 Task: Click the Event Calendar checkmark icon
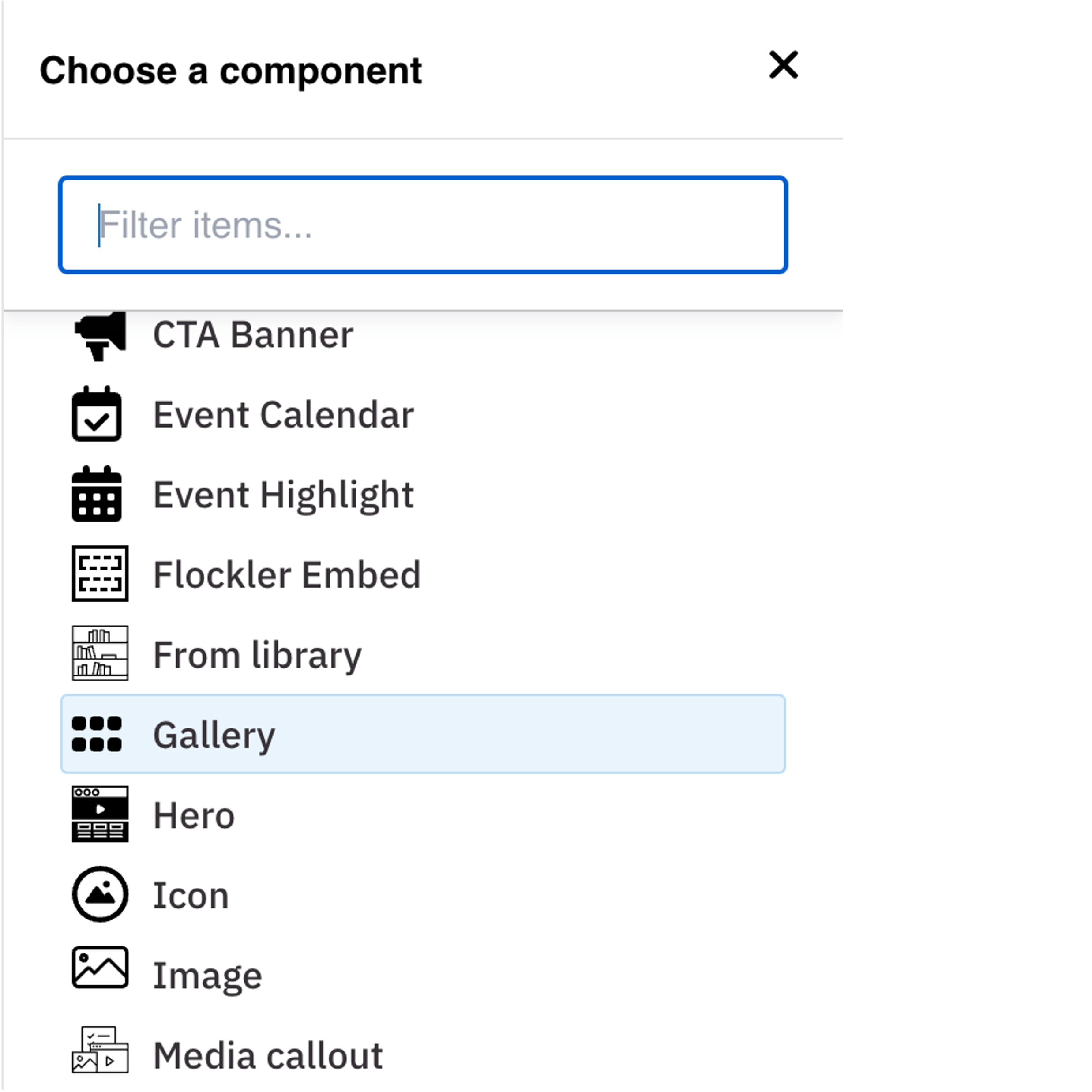click(x=97, y=414)
